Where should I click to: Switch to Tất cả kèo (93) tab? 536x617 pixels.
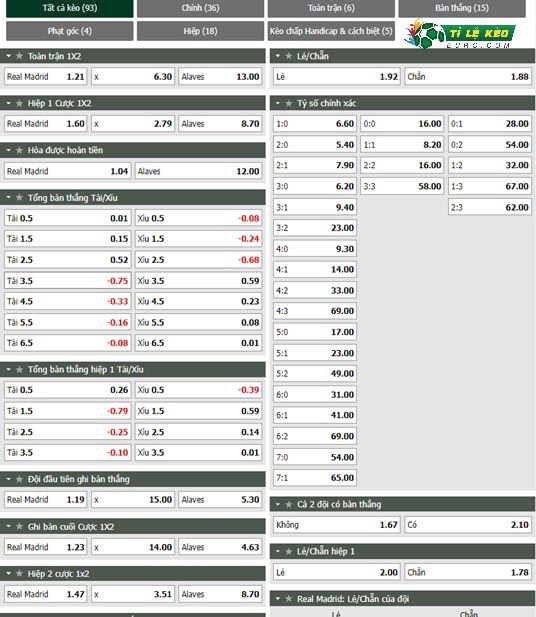coord(70,8)
